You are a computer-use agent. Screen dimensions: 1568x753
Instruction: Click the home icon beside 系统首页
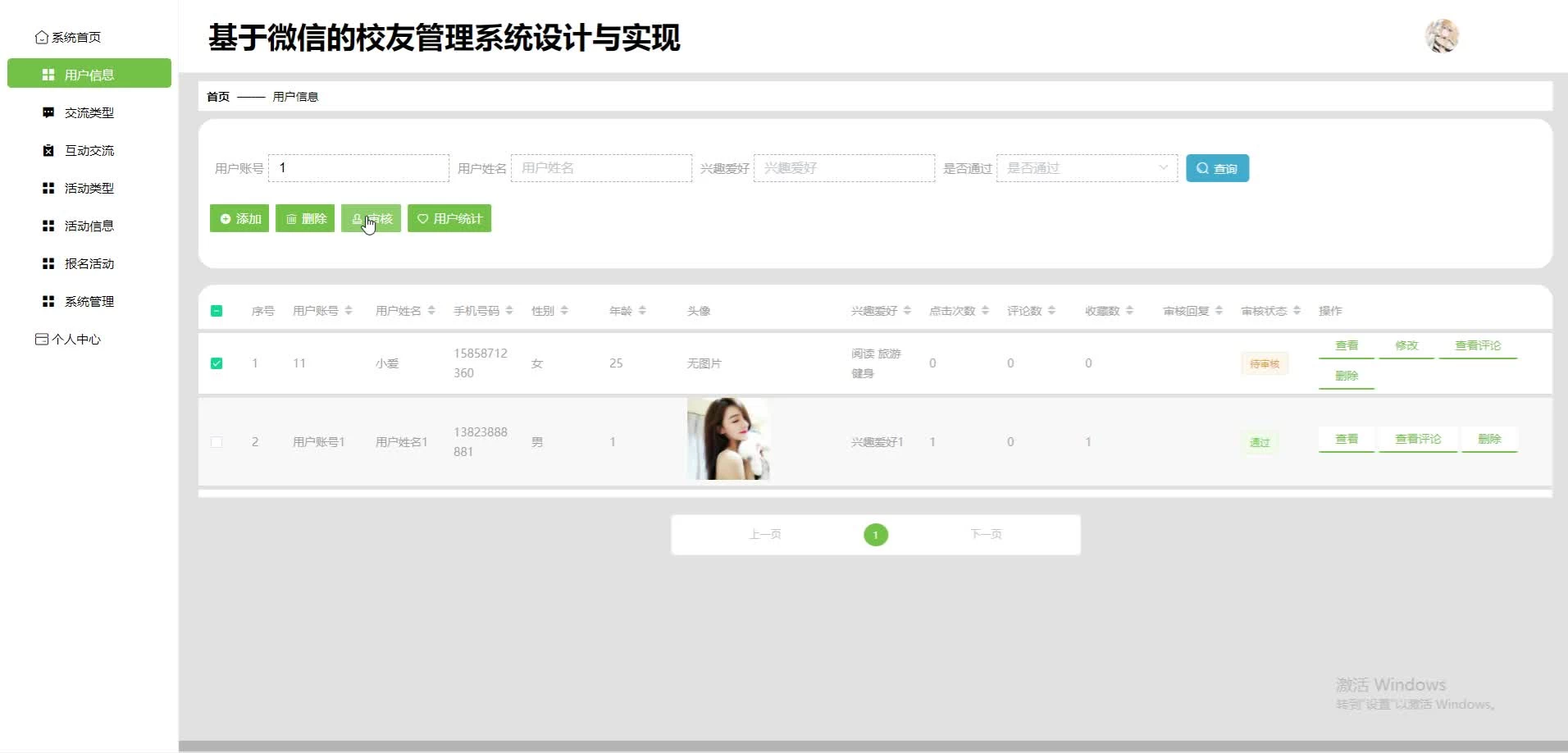(x=42, y=37)
